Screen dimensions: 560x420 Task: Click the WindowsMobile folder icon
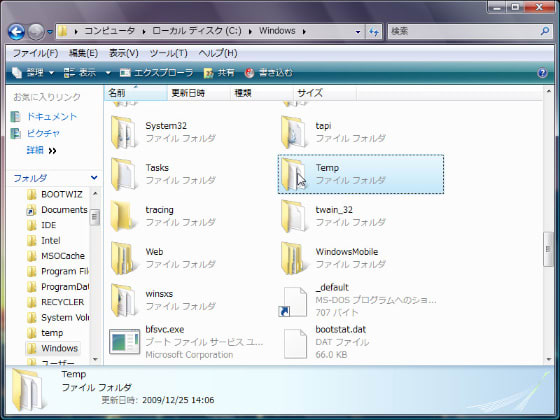293,259
